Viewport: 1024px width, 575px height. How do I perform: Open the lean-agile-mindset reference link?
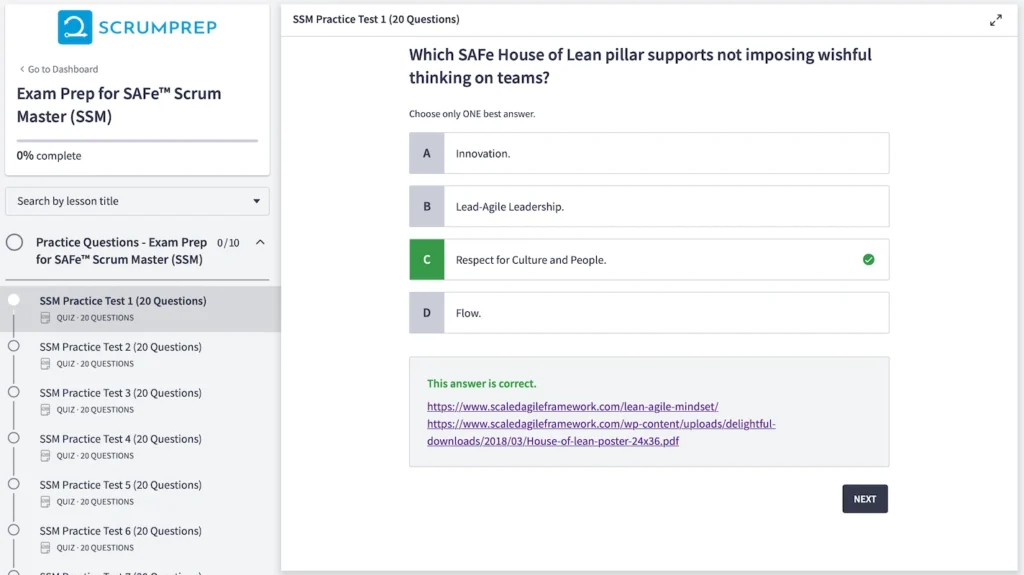pos(572,407)
